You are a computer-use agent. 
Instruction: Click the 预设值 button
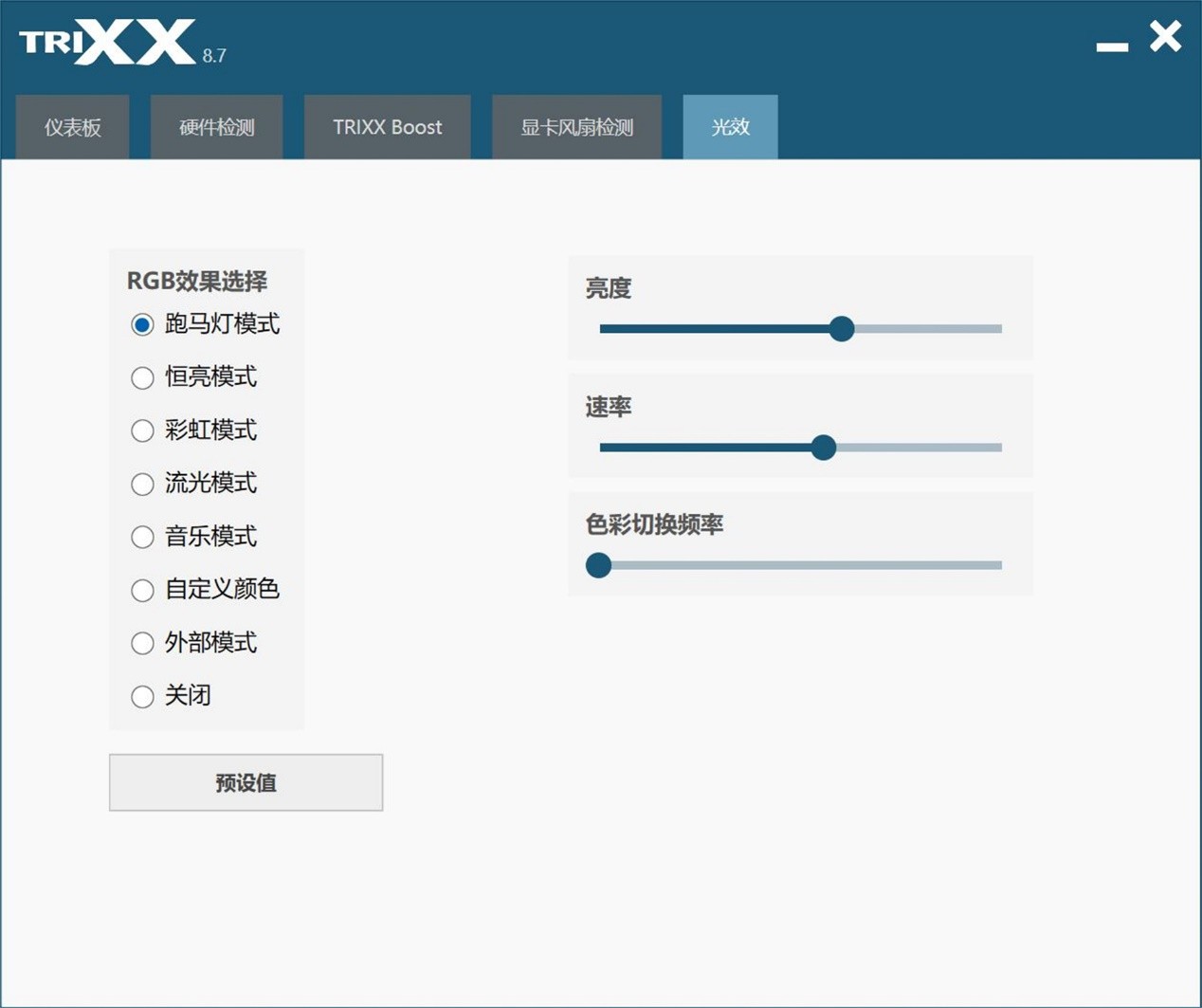click(246, 783)
